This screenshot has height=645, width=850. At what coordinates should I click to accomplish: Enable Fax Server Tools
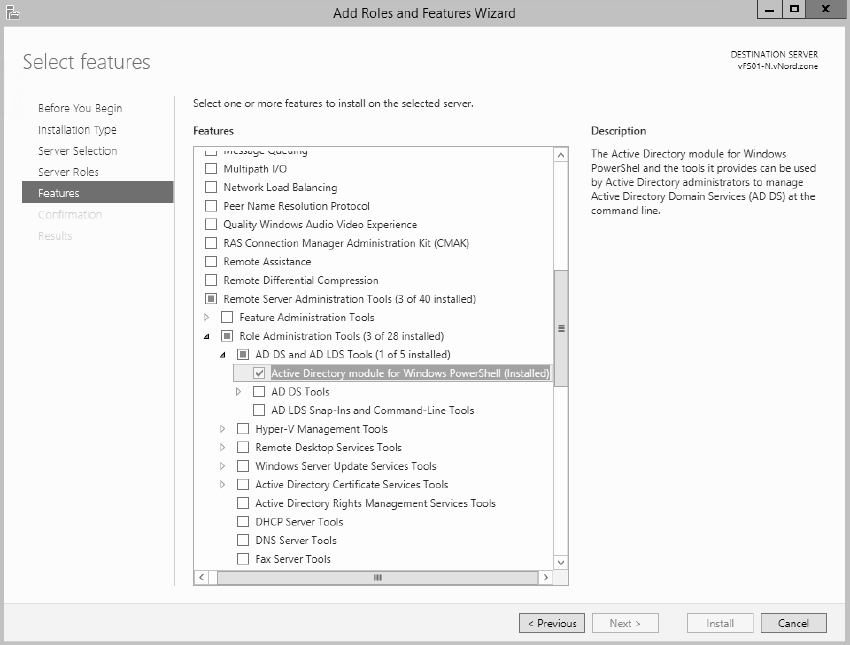pos(242,559)
